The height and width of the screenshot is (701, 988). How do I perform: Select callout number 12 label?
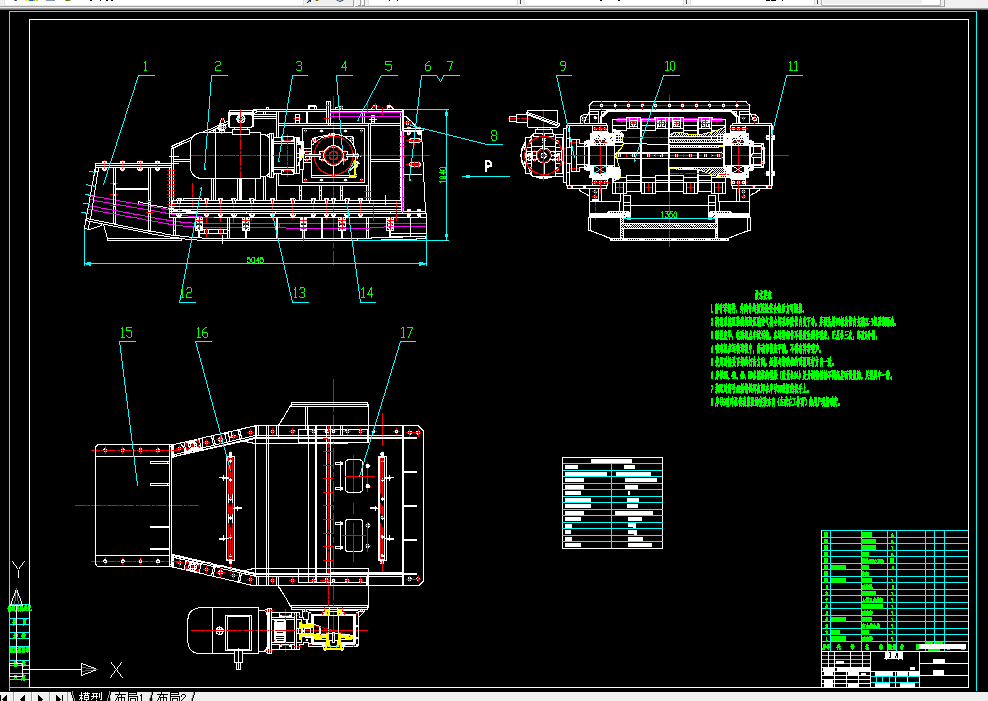pos(186,293)
